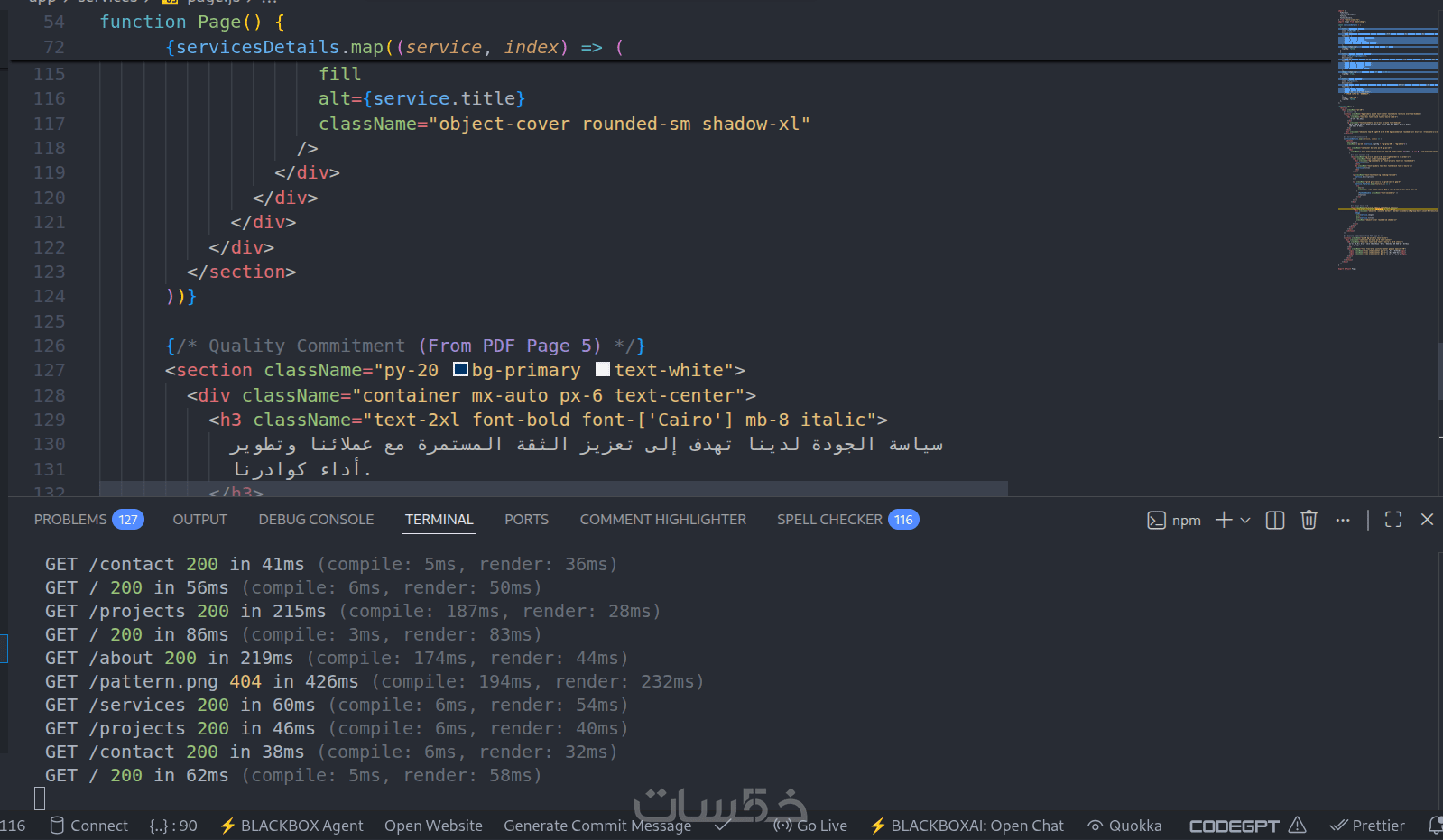Click the code minimap overview

pyautogui.click(x=1387, y=140)
